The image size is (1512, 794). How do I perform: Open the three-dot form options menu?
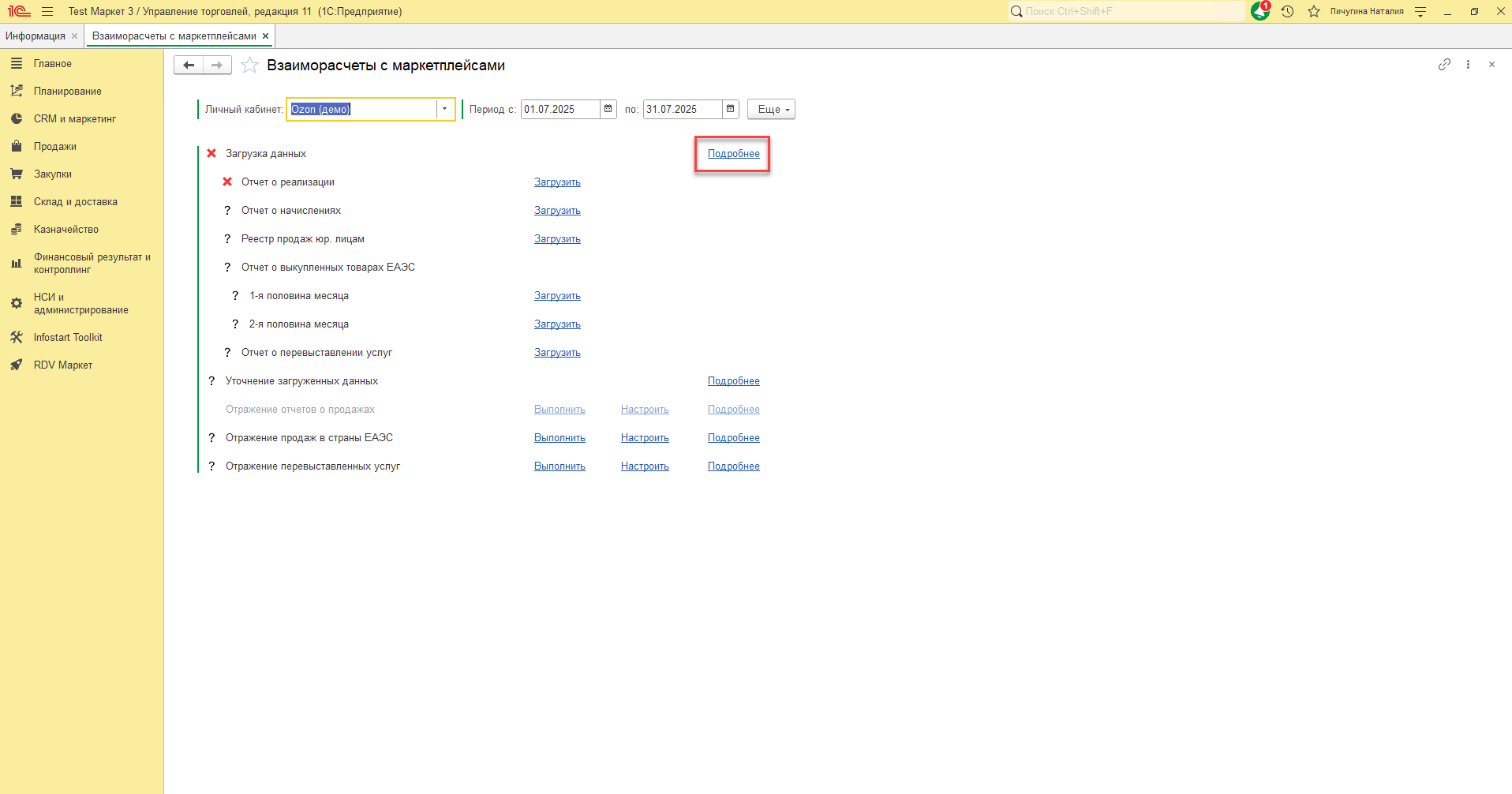[1468, 65]
